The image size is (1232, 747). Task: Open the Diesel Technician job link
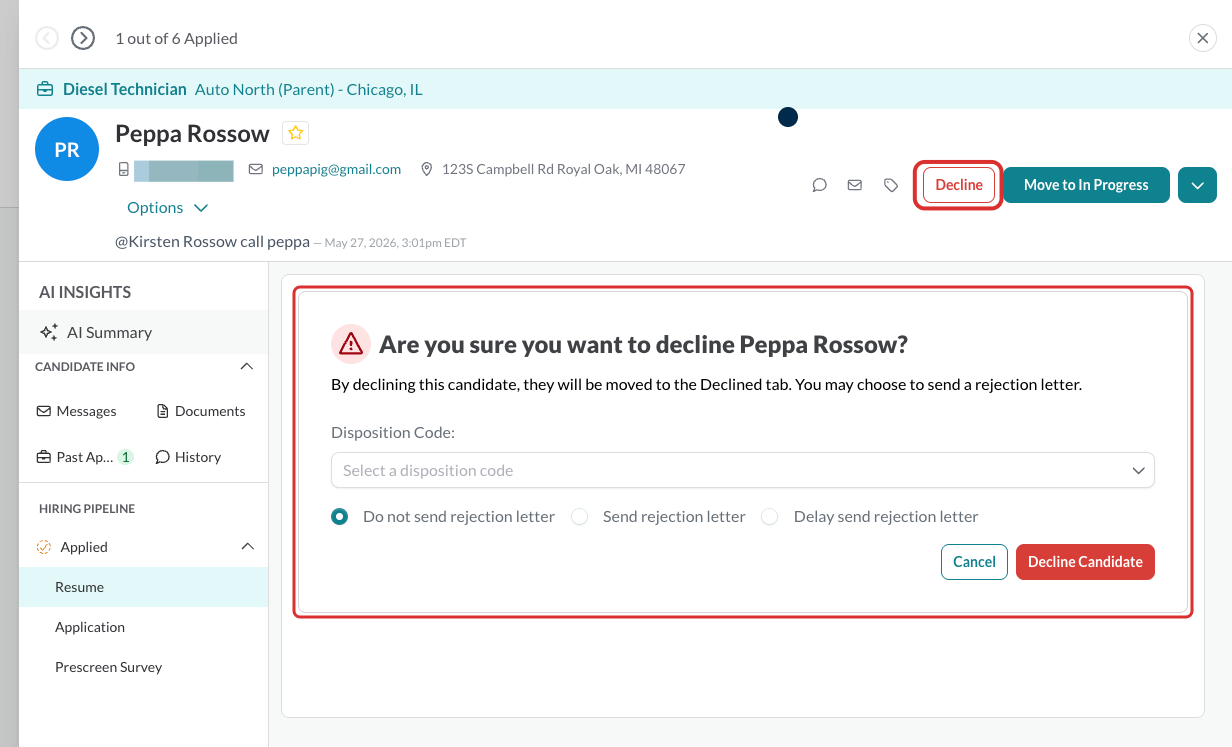tap(125, 90)
